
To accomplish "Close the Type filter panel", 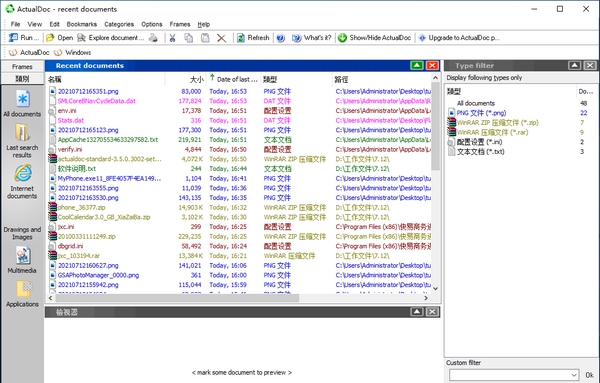I will [590, 65].
